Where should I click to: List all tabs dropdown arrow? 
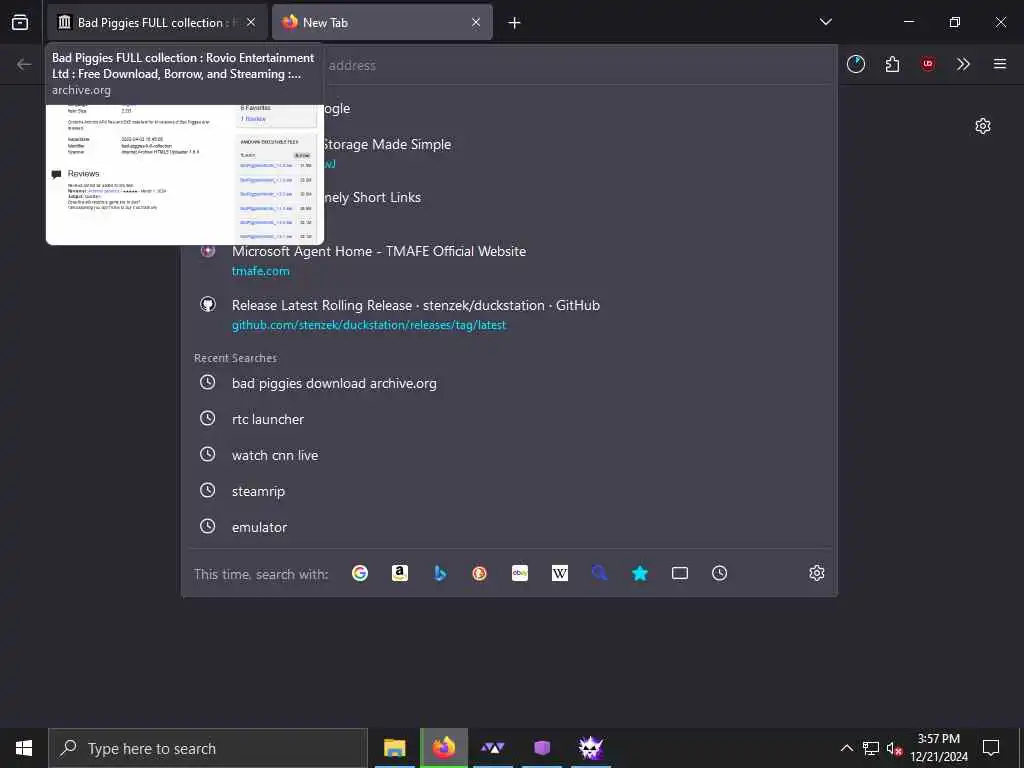[825, 22]
